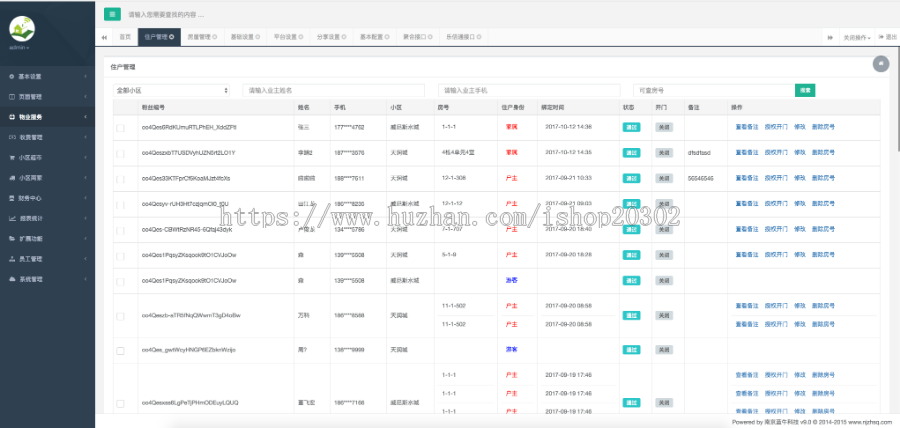900x428 pixels.
Task: Click 授权开门 in the 李婉2 row
Action: coord(776,153)
